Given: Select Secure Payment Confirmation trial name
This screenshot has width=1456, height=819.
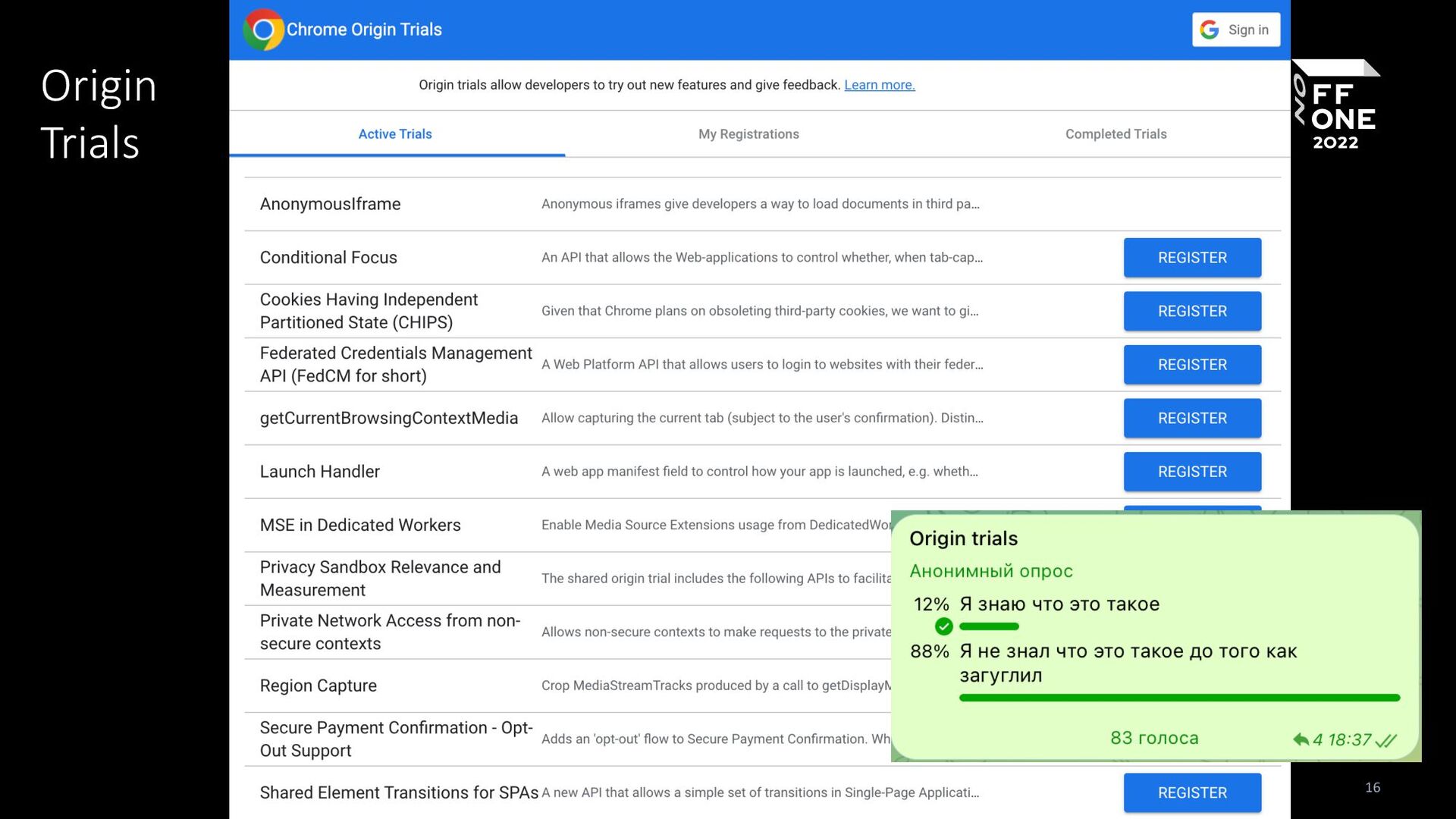Looking at the screenshot, I should click(396, 739).
